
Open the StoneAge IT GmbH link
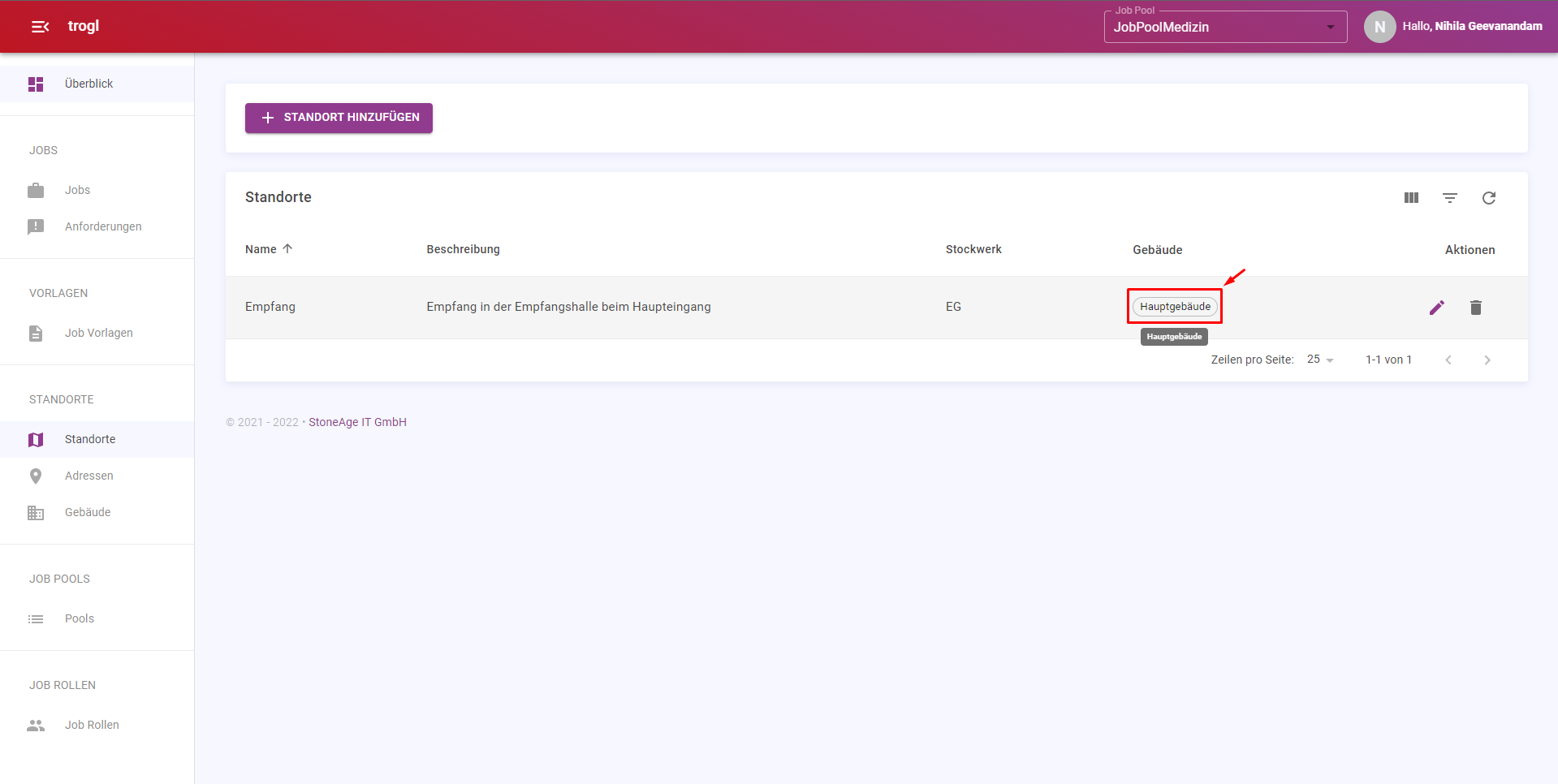point(357,422)
